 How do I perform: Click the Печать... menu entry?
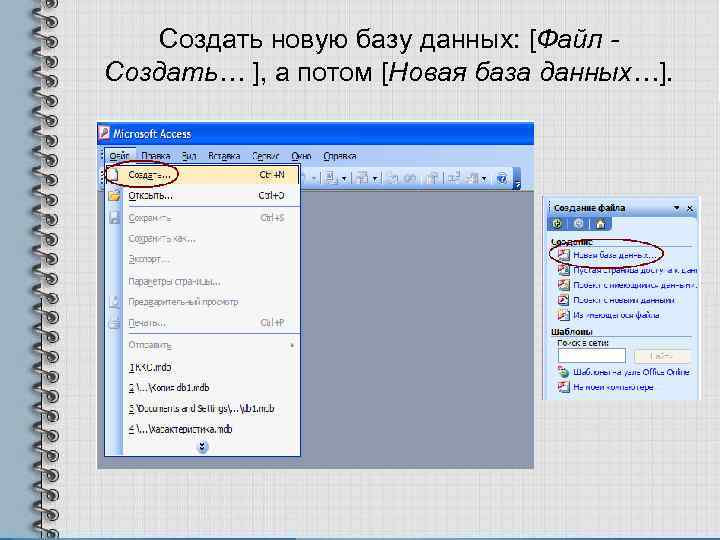202,323
